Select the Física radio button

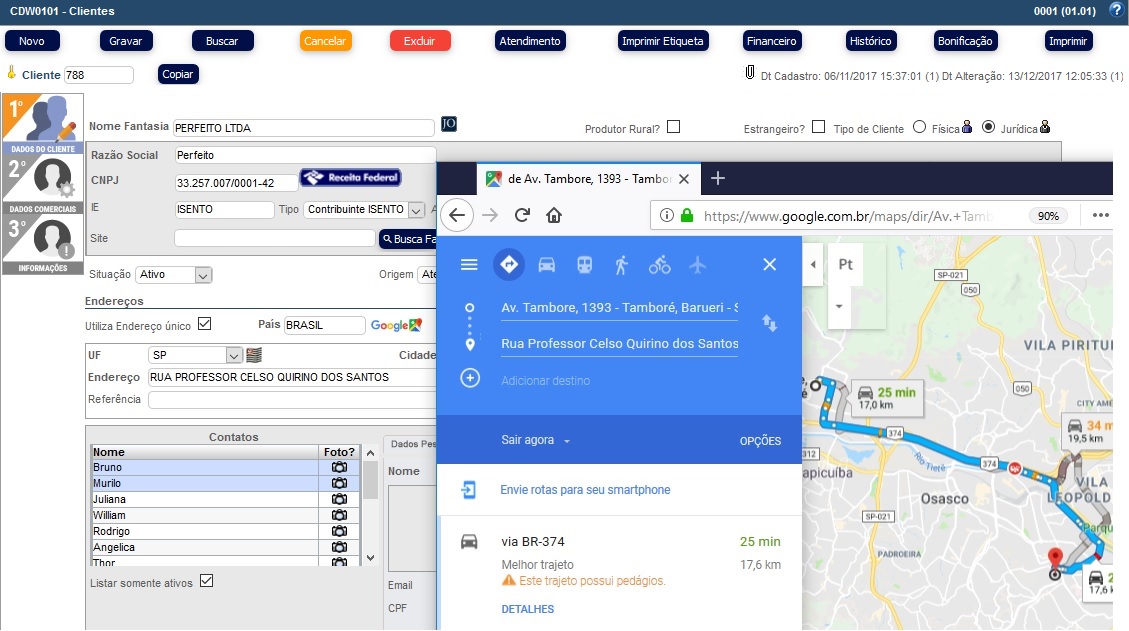pos(917,126)
